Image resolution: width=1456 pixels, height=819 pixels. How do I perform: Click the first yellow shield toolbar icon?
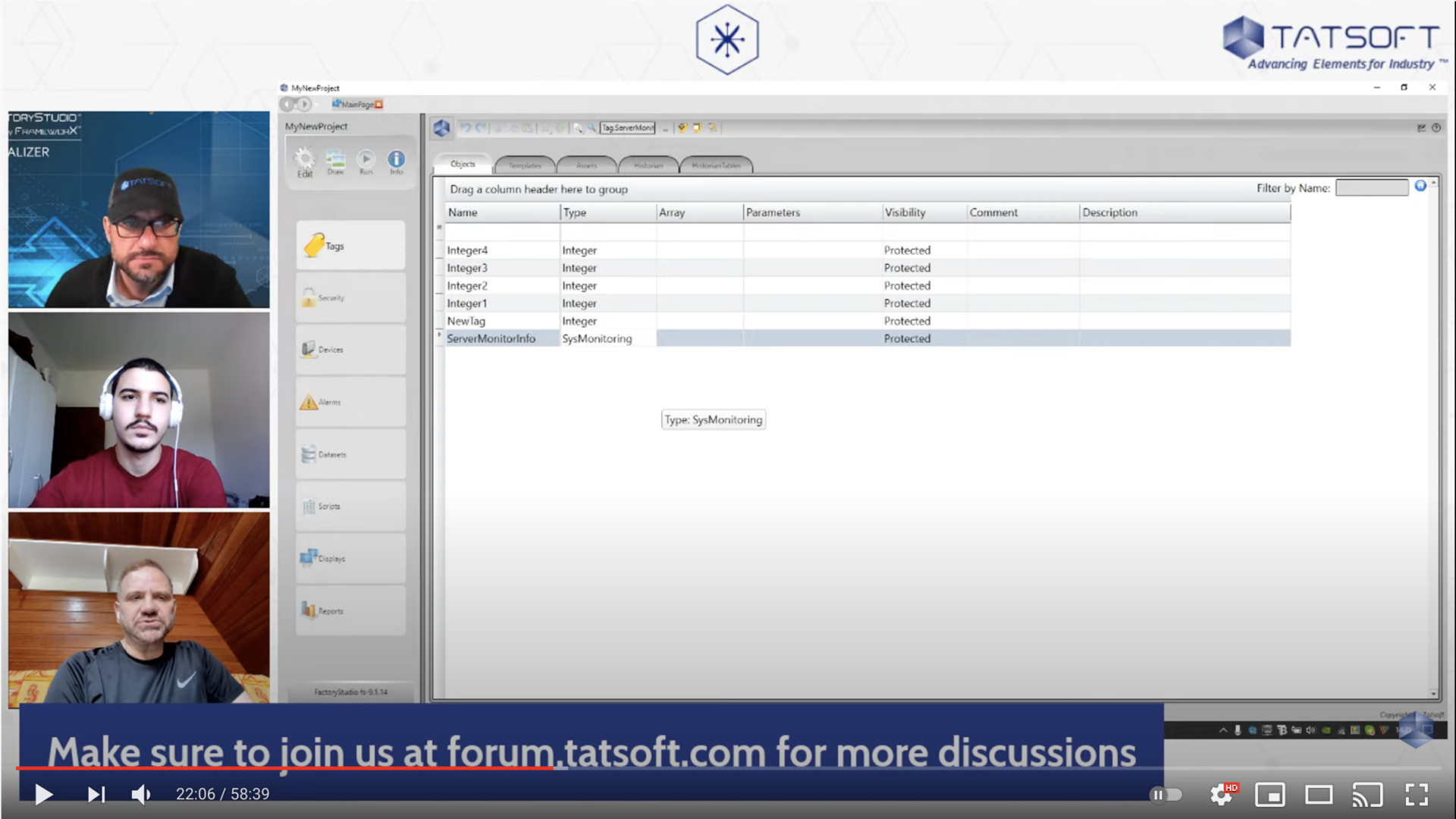coord(682,127)
